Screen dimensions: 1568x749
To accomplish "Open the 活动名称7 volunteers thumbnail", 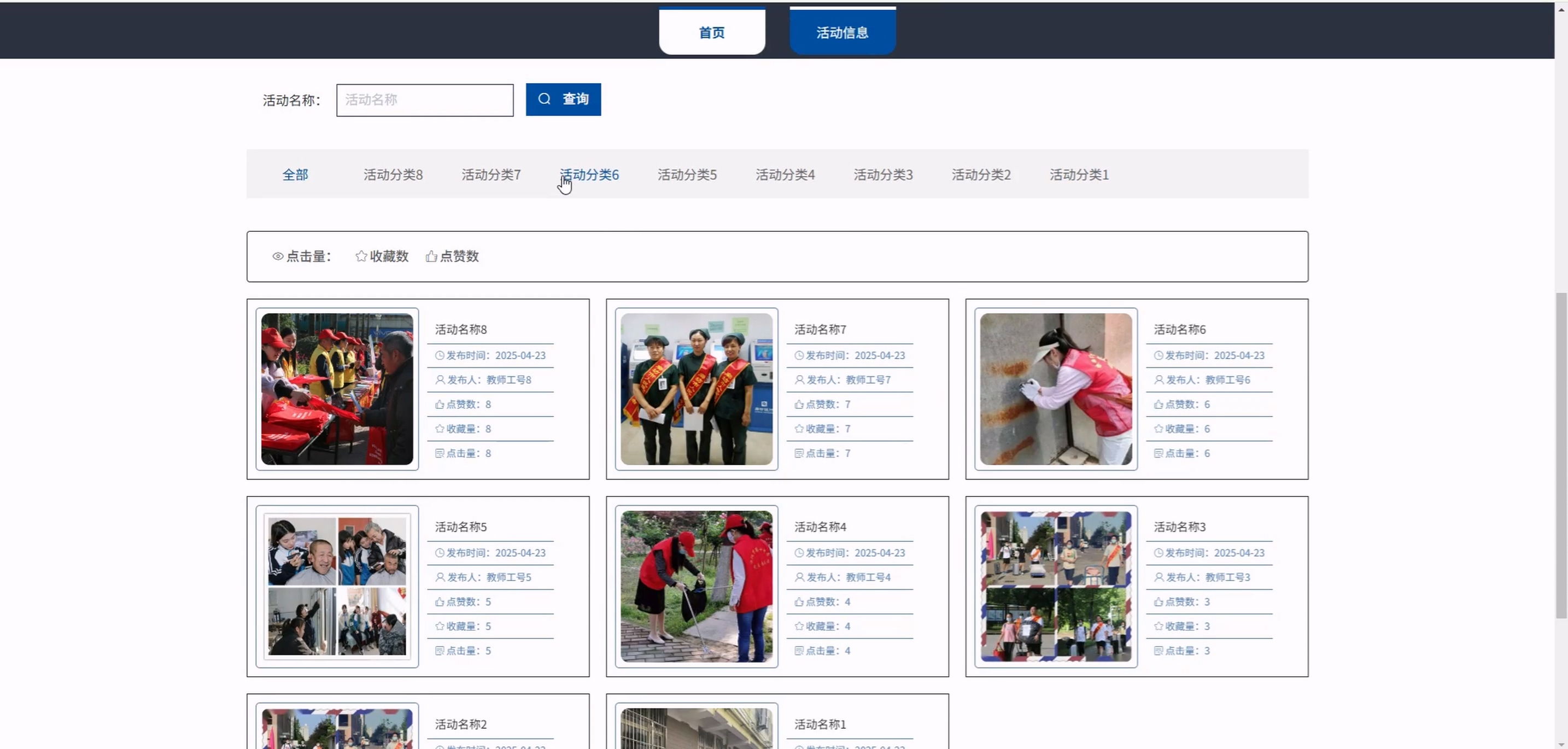I will [697, 389].
